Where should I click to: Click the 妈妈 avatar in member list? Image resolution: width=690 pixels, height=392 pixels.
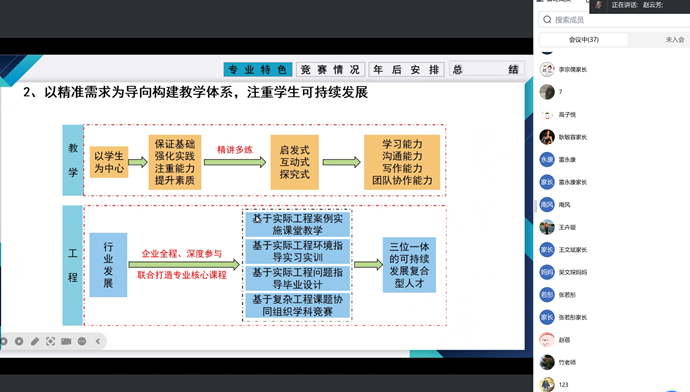pyautogui.click(x=547, y=272)
